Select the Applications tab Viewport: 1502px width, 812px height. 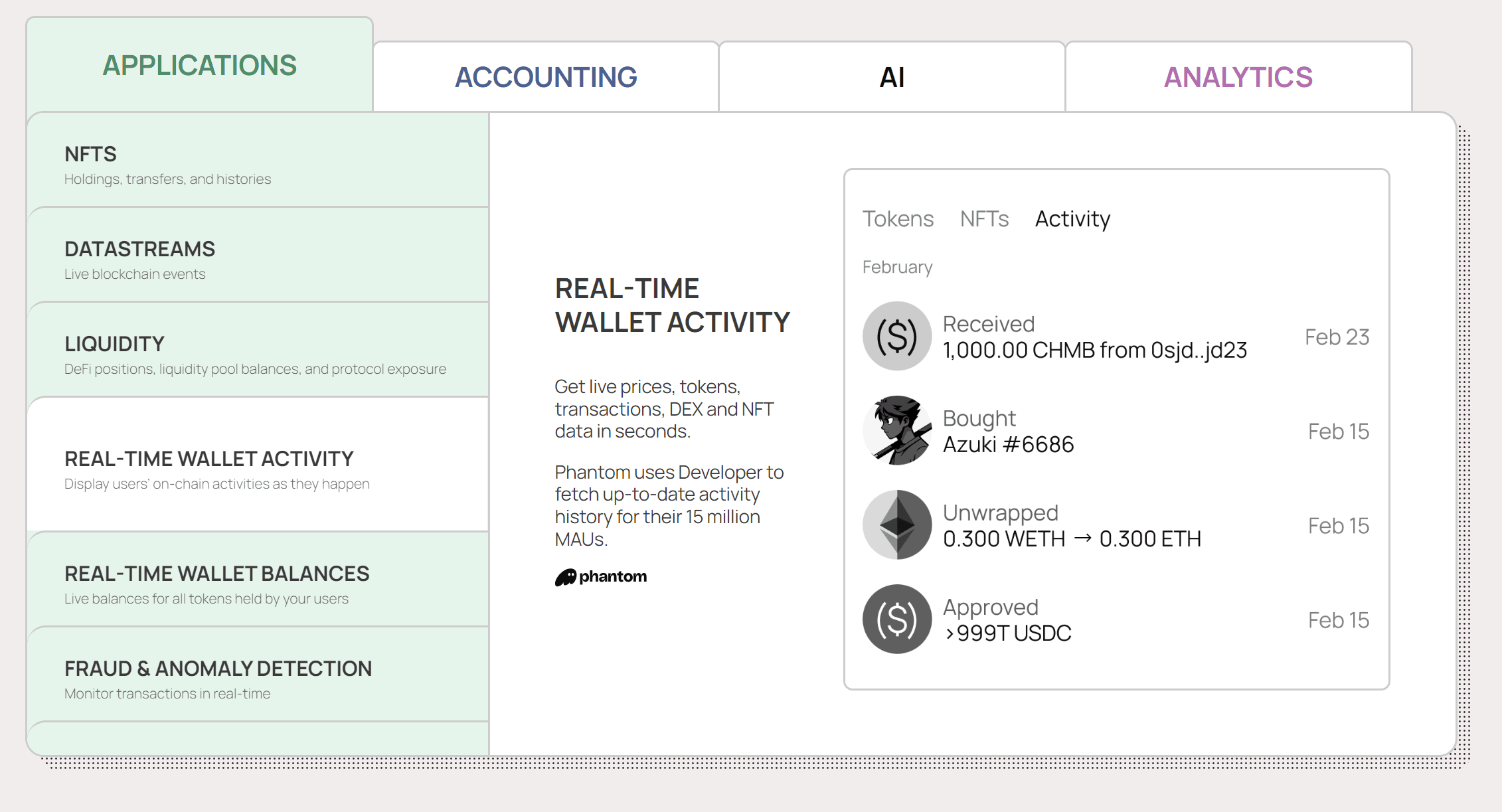[199, 65]
